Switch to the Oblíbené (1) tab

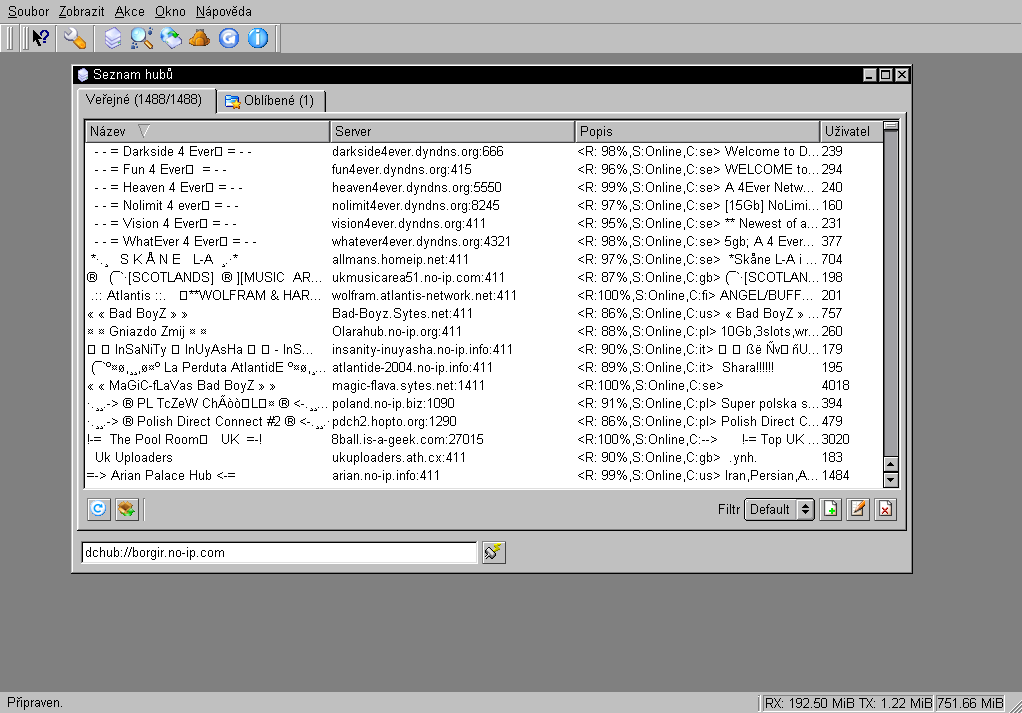(x=270, y=101)
